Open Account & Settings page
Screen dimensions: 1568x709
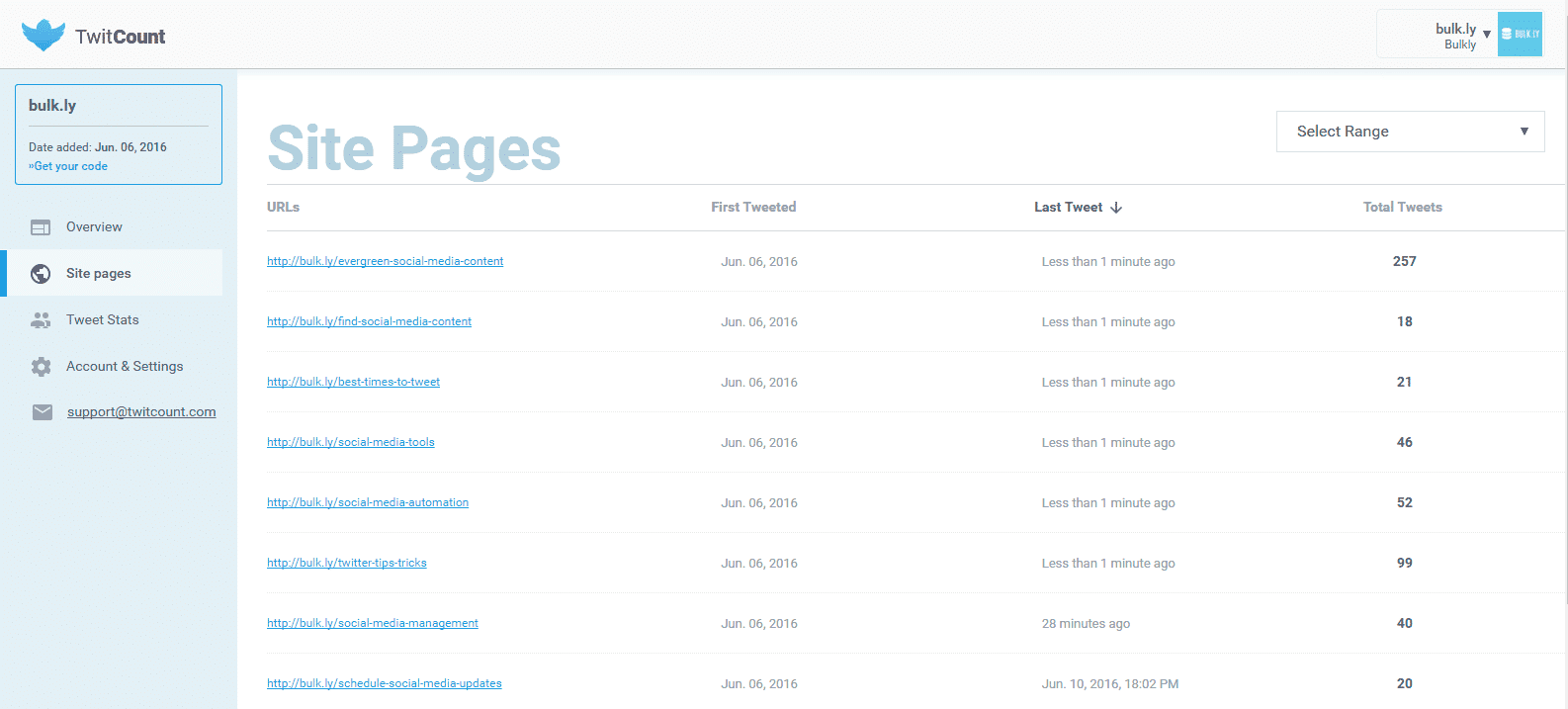click(x=125, y=366)
